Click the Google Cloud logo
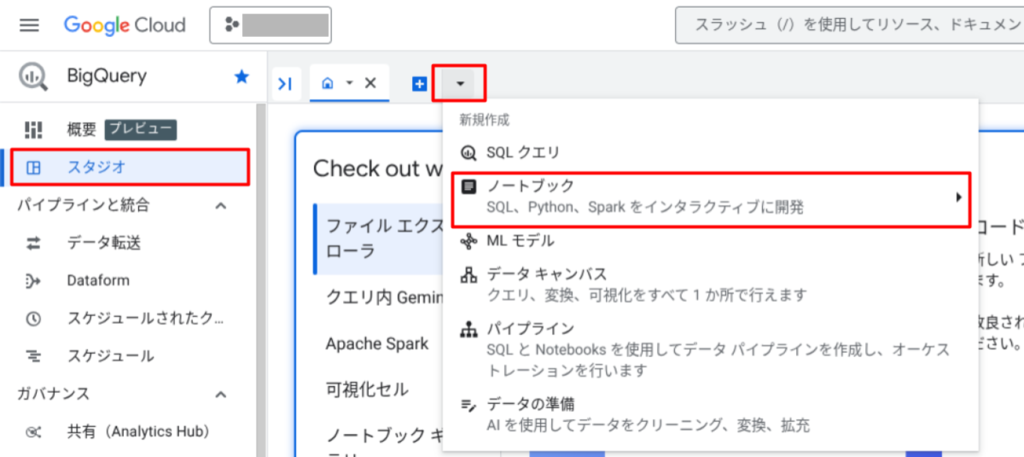1024x457 pixels. point(125,25)
